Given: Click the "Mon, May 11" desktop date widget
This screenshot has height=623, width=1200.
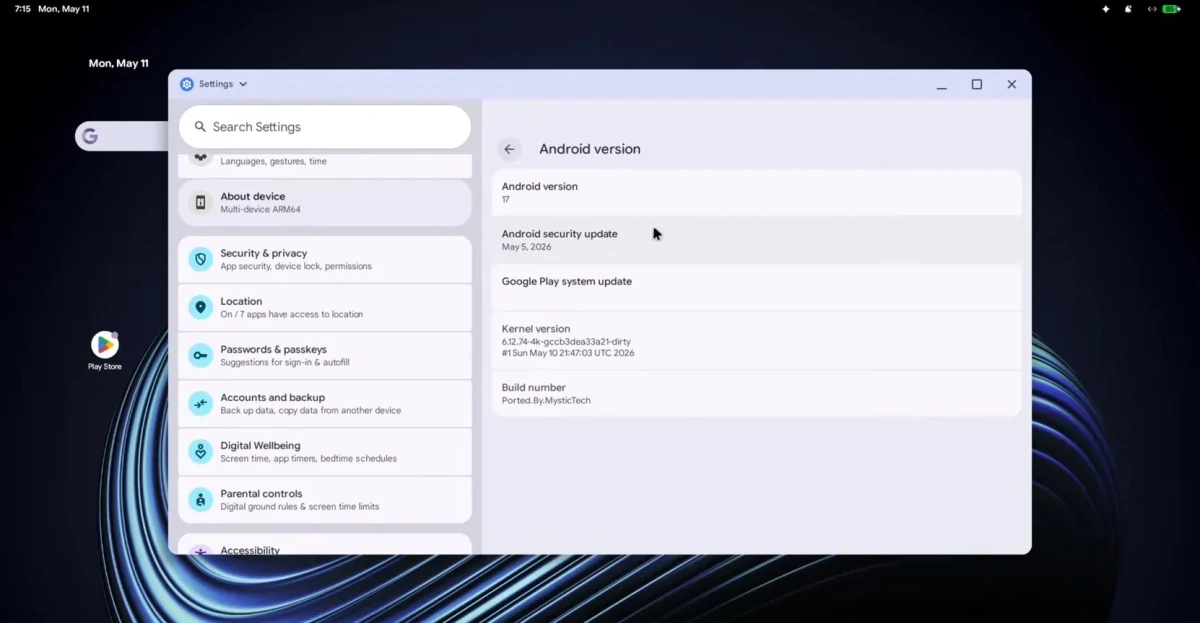Looking at the screenshot, I should tap(118, 63).
